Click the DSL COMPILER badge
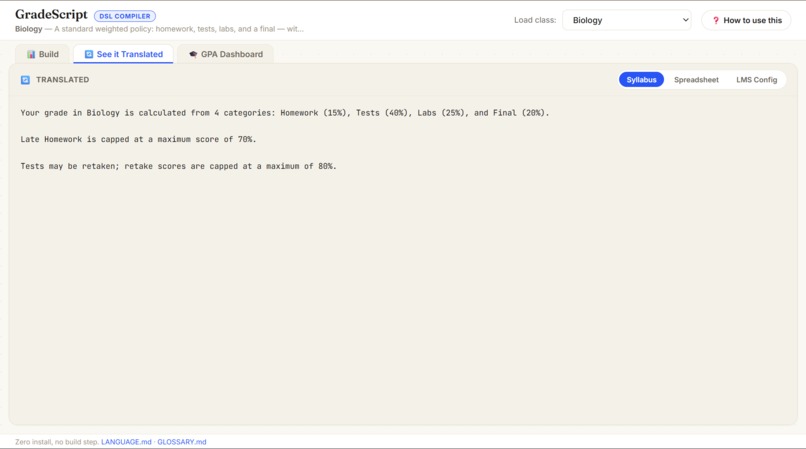The width and height of the screenshot is (806, 449). point(125,16)
